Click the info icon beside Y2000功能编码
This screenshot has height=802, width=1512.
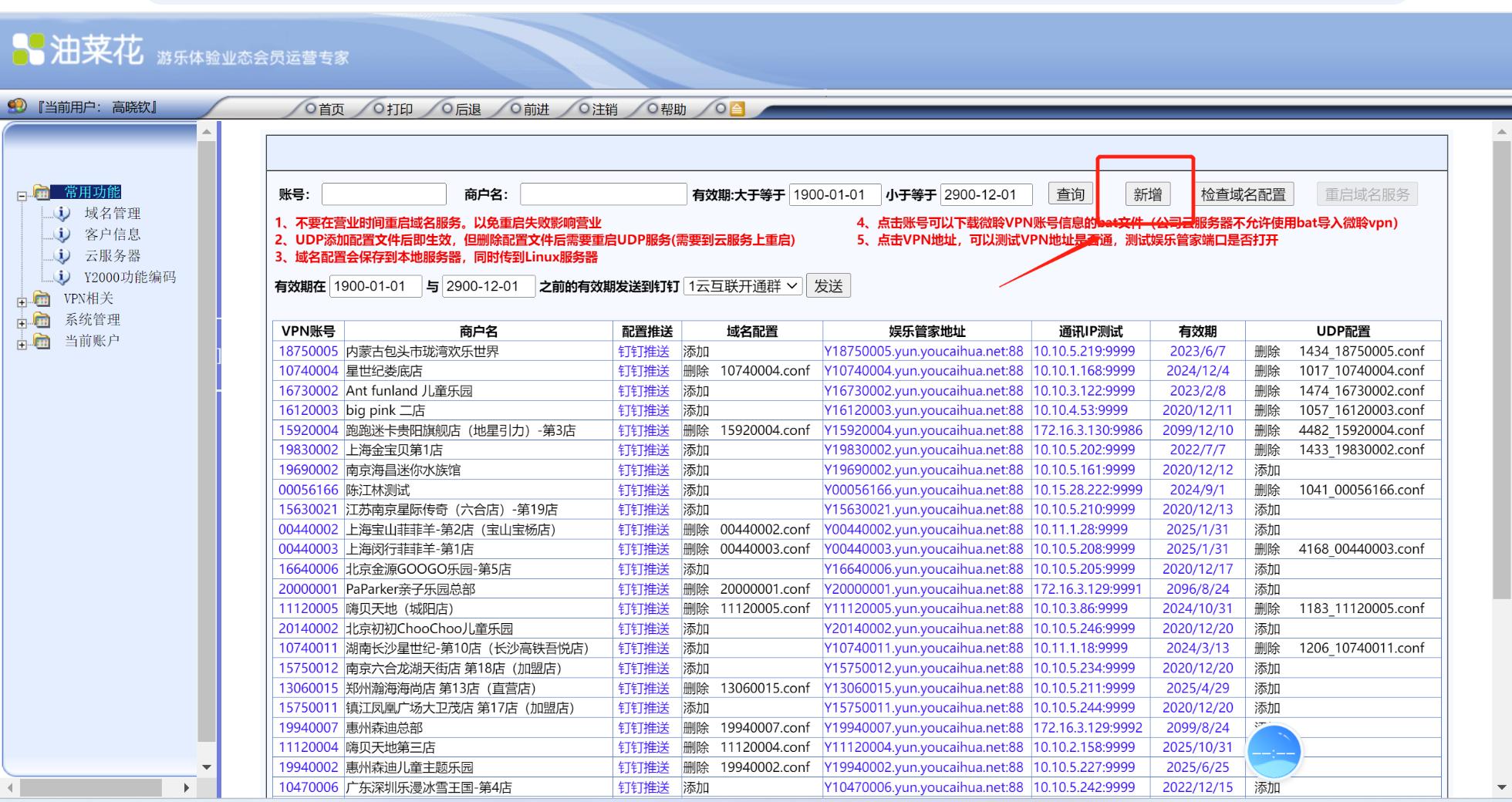[62, 277]
